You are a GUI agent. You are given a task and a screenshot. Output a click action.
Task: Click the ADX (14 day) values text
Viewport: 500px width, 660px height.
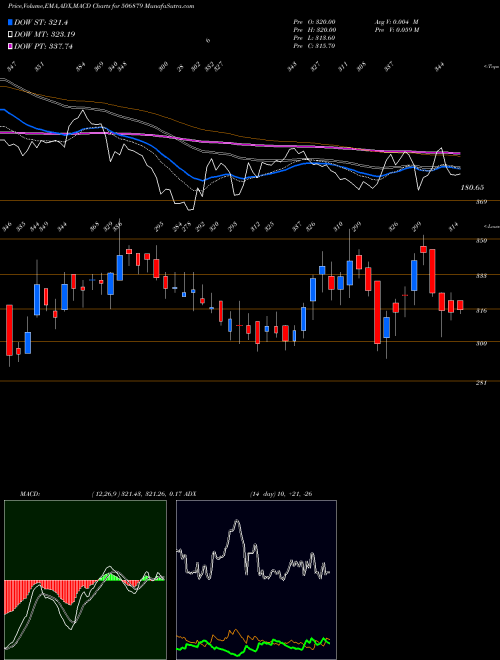(281, 494)
